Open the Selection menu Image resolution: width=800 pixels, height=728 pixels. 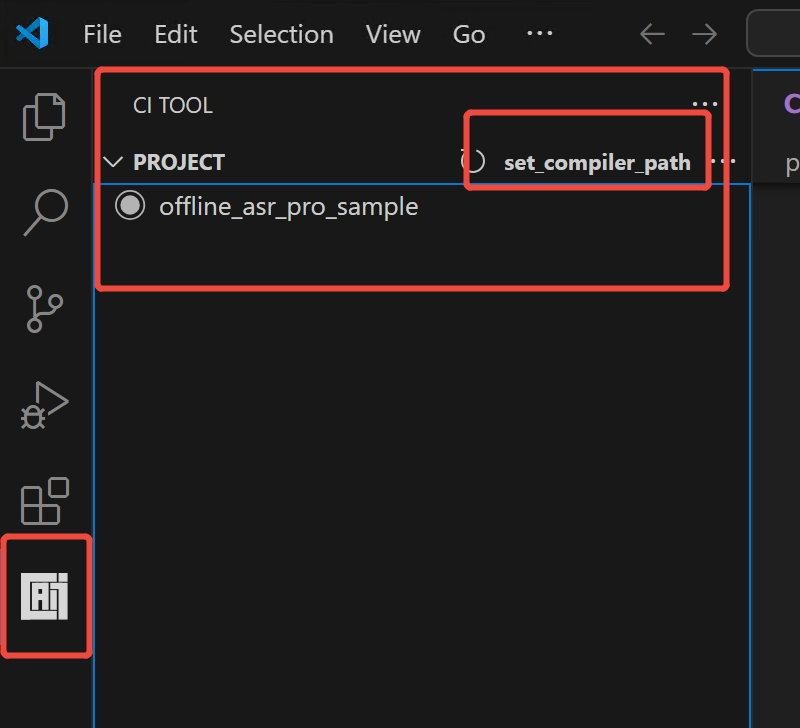[x=281, y=34]
